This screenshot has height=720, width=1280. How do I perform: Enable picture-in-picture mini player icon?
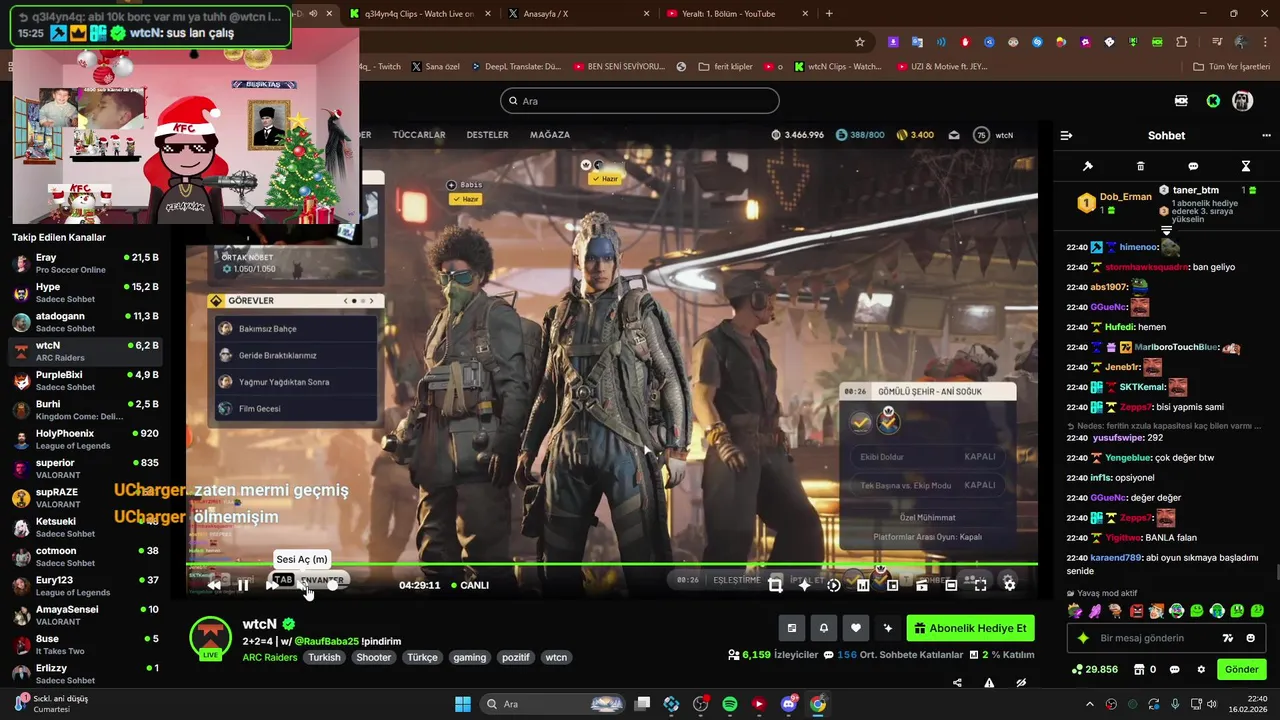pos(892,585)
